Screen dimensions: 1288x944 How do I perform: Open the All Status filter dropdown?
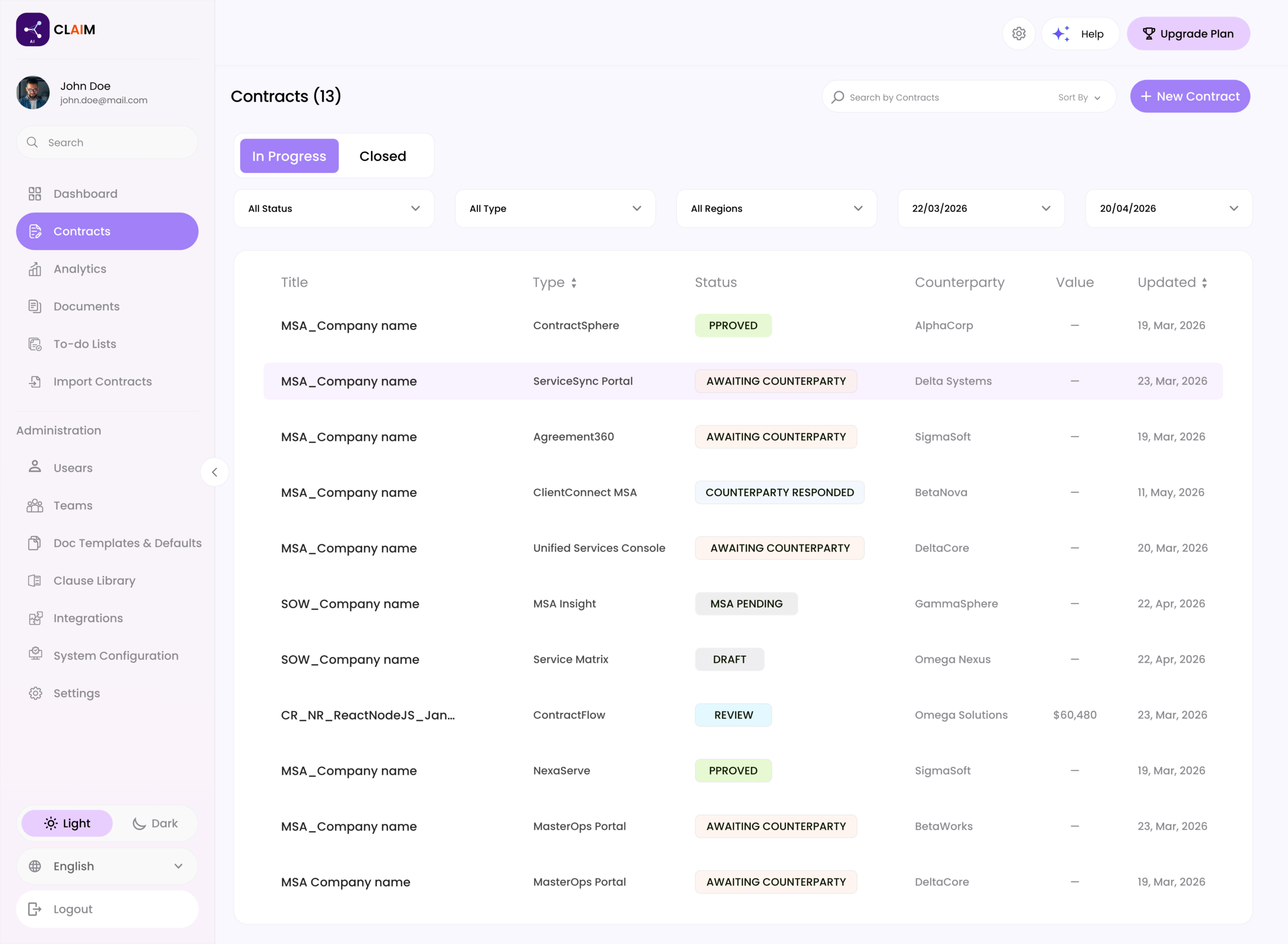[334, 209]
